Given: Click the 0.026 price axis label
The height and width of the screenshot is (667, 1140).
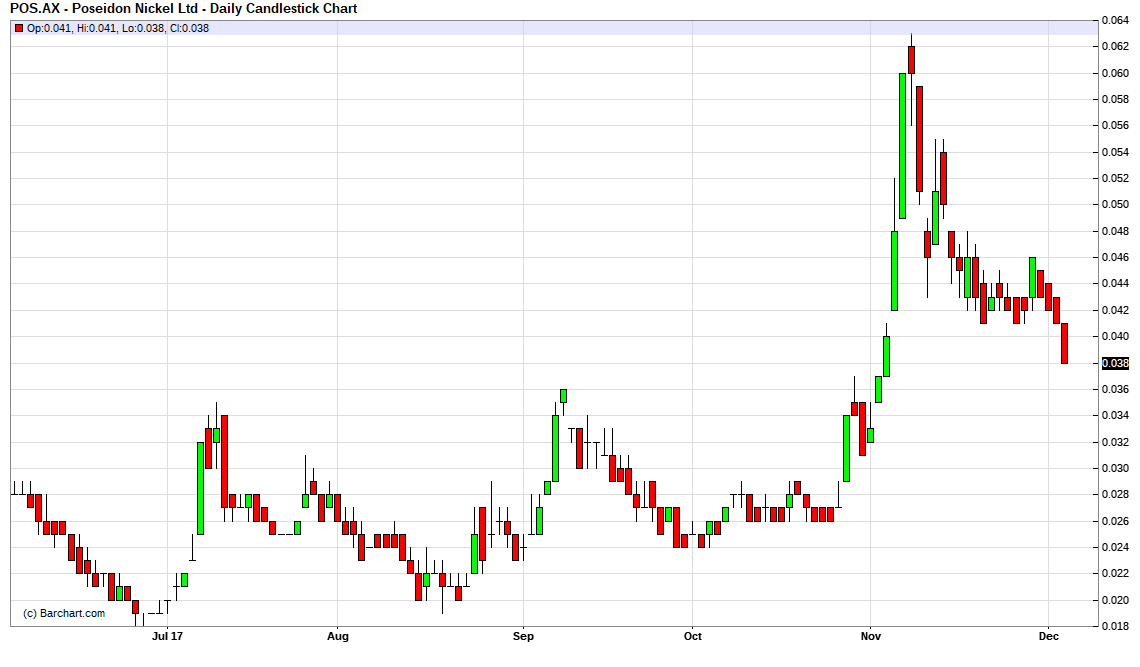Looking at the screenshot, I should 1115,522.
